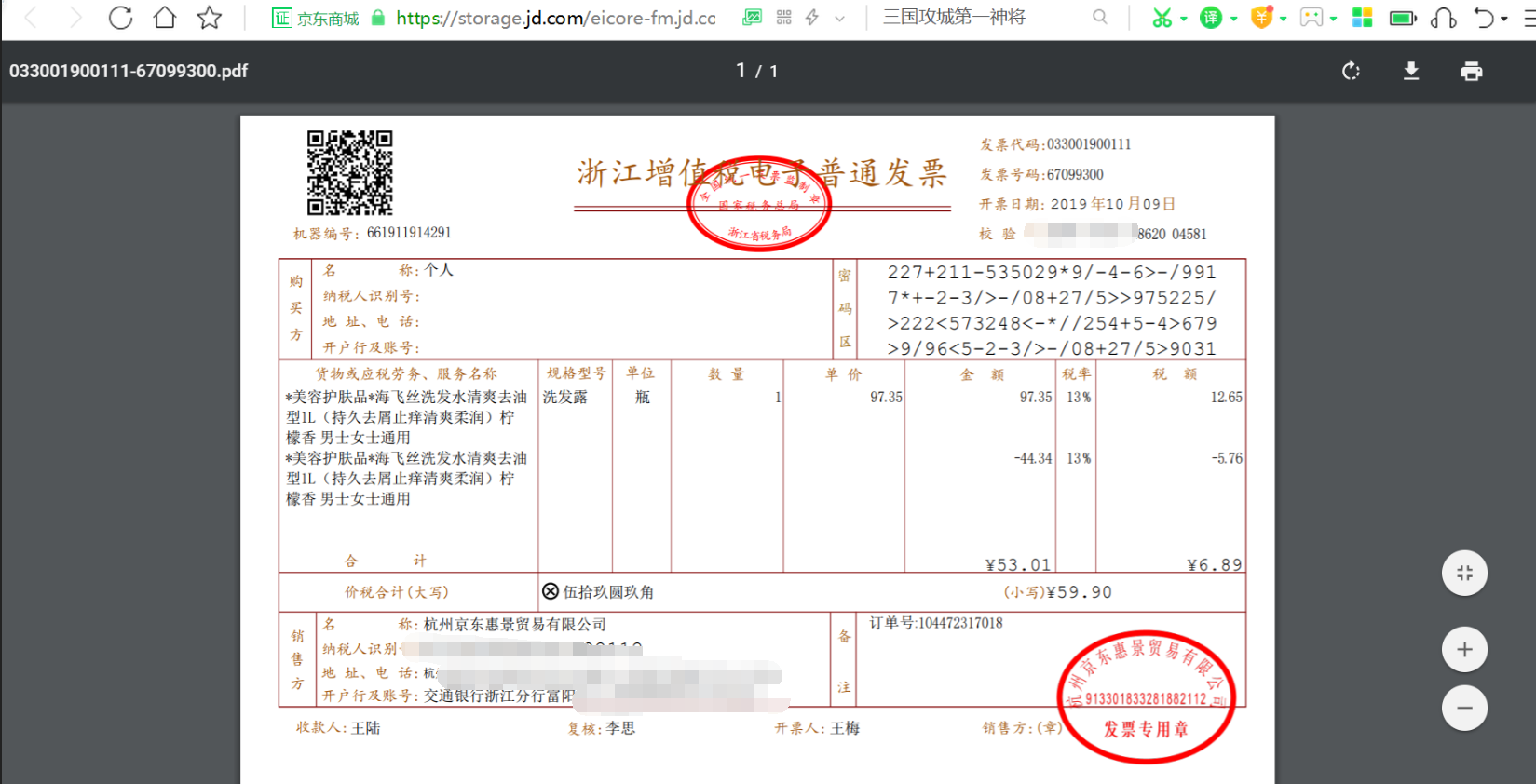Open the screenshot scissors dropdown arrow
Image resolution: width=1536 pixels, height=784 pixels.
coord(1184,19)
